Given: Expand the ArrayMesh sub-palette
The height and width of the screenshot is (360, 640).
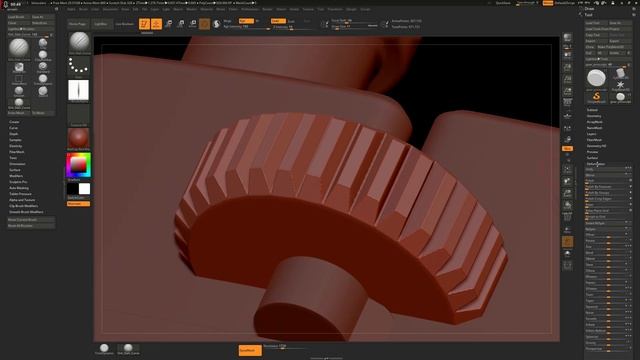Looking at the screenshot, I should (x=594, y=122).
